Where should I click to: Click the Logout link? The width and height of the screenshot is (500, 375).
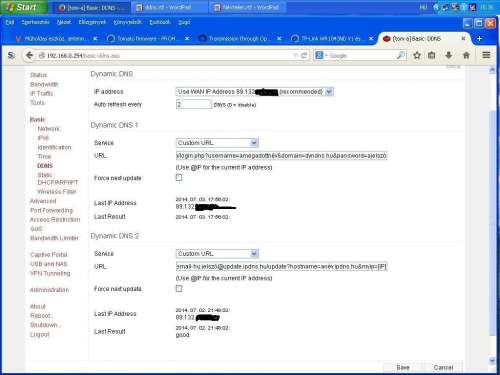pyautogui.click(x=40, y=334)
